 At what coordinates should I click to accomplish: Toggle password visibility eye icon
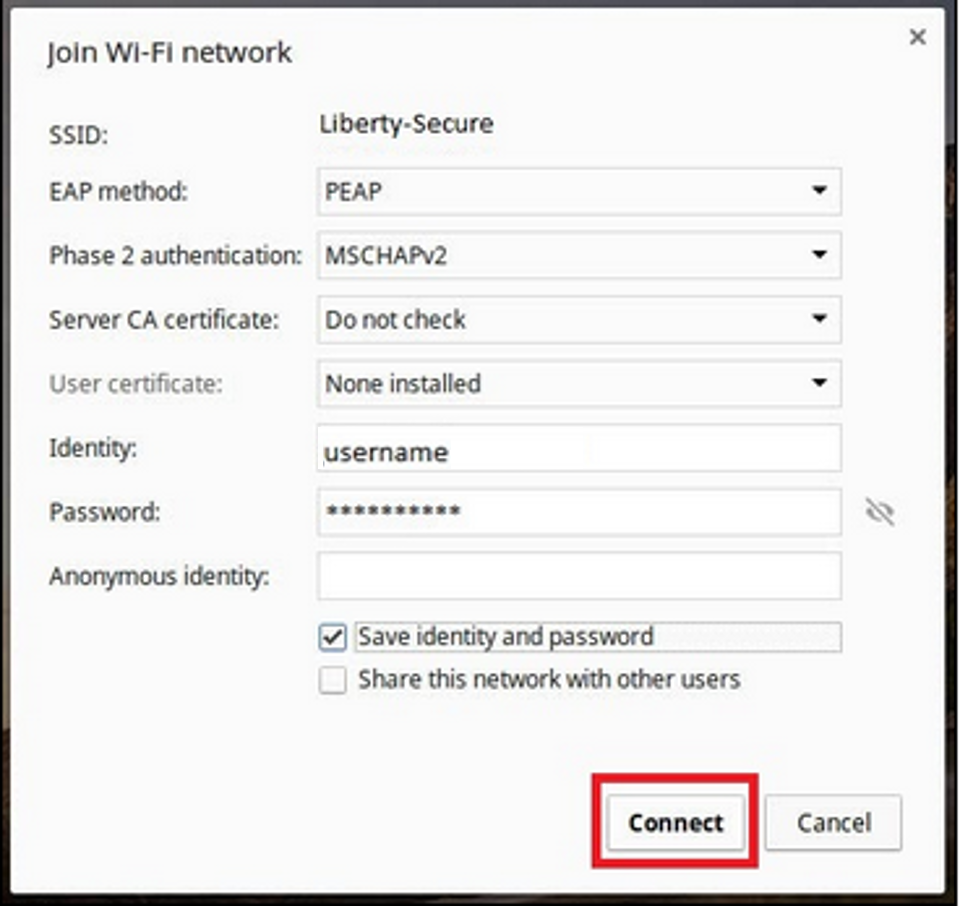[880, 513]
